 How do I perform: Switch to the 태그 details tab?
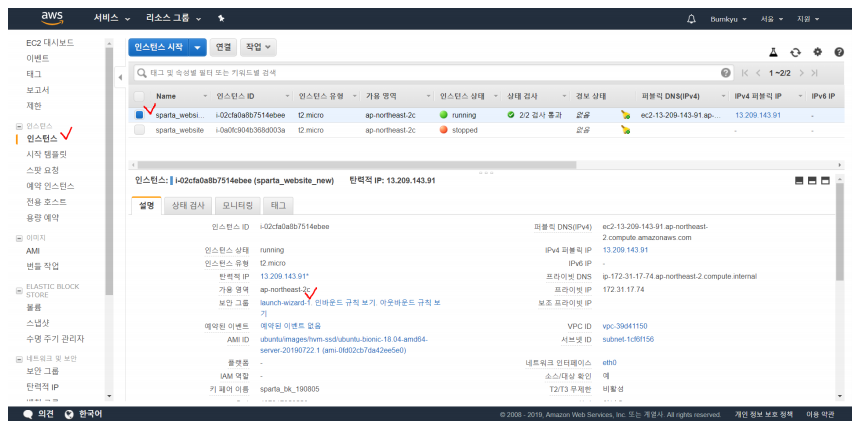click(x=278, y=206)
